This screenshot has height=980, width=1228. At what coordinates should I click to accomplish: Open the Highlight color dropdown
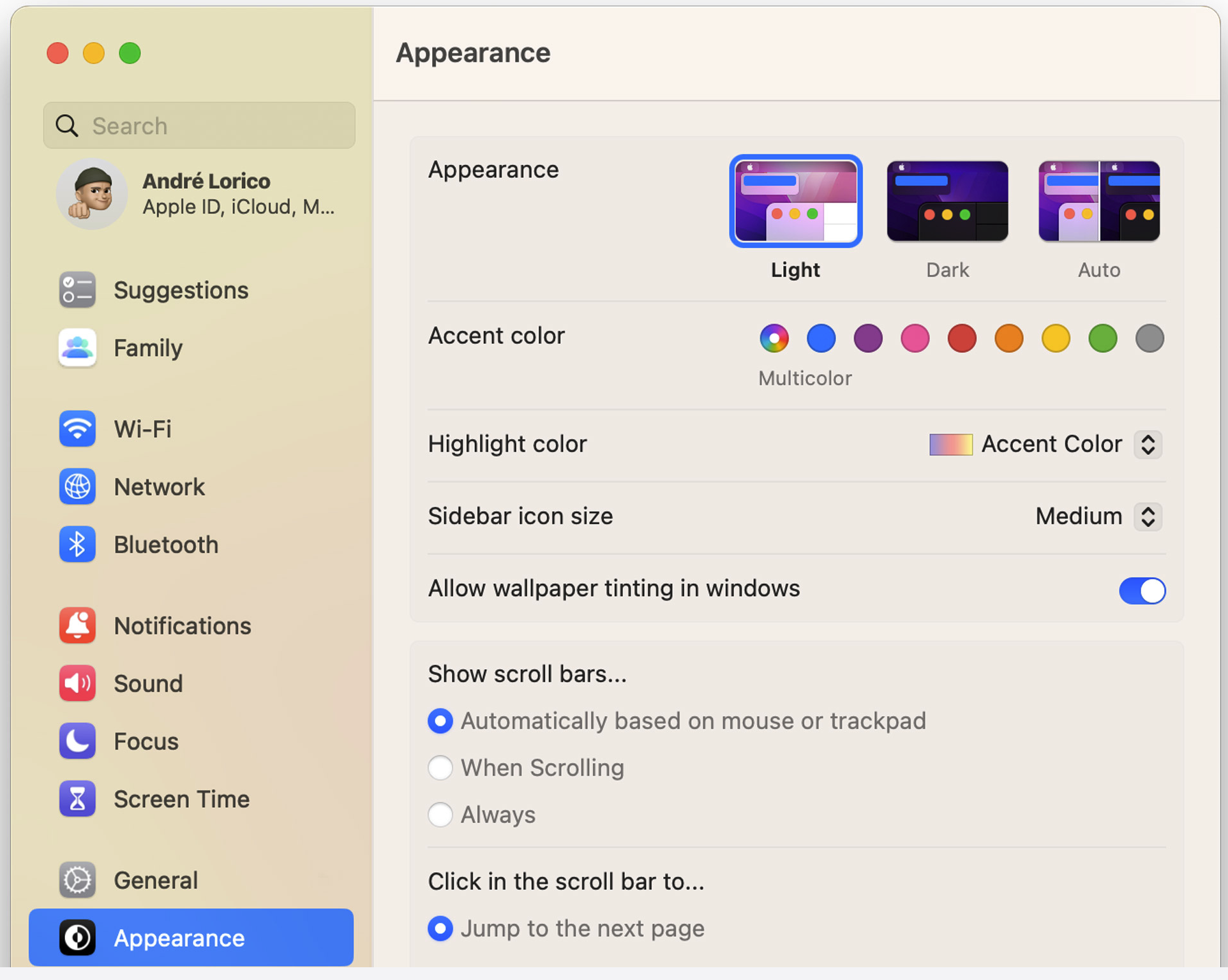tap(1147, 444)
